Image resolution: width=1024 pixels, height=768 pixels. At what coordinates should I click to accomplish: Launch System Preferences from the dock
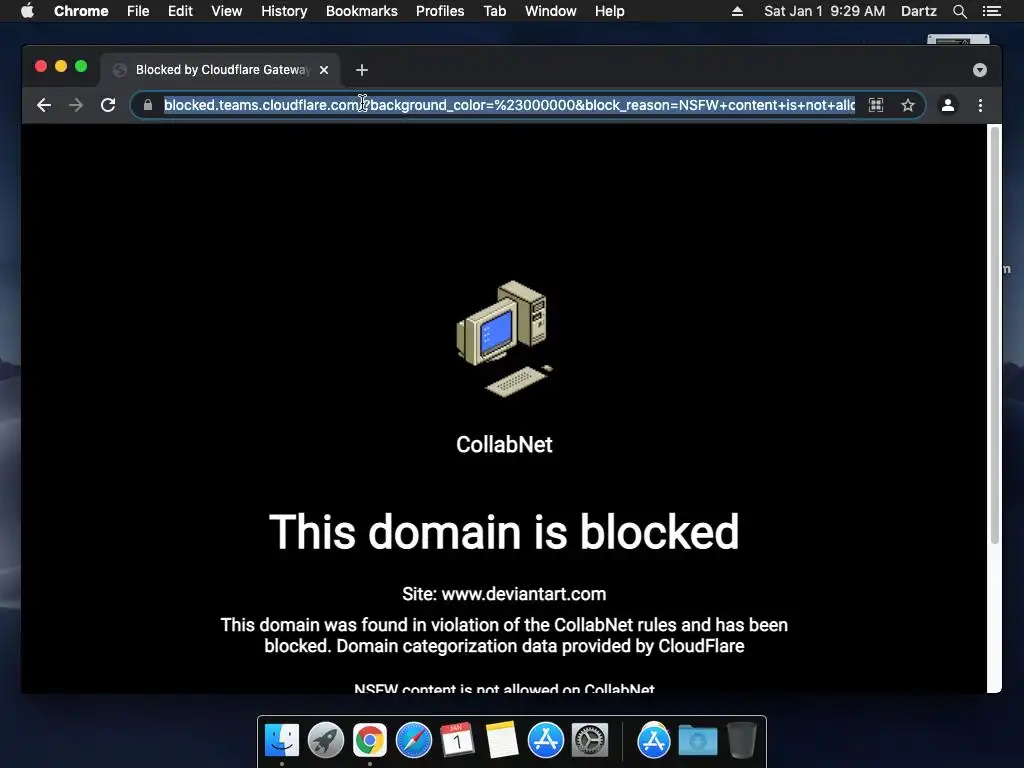[590, 741]
